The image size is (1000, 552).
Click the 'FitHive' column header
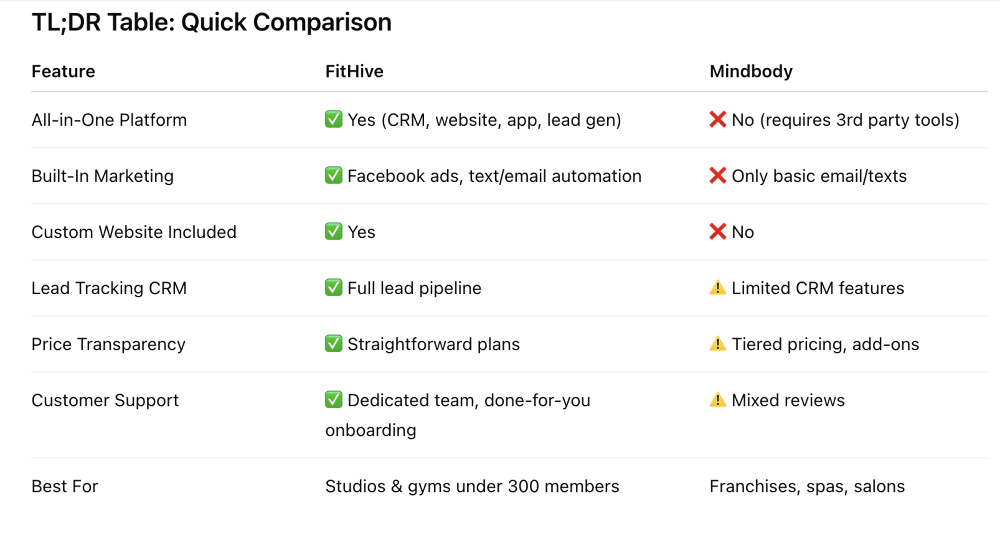[354, 71]
